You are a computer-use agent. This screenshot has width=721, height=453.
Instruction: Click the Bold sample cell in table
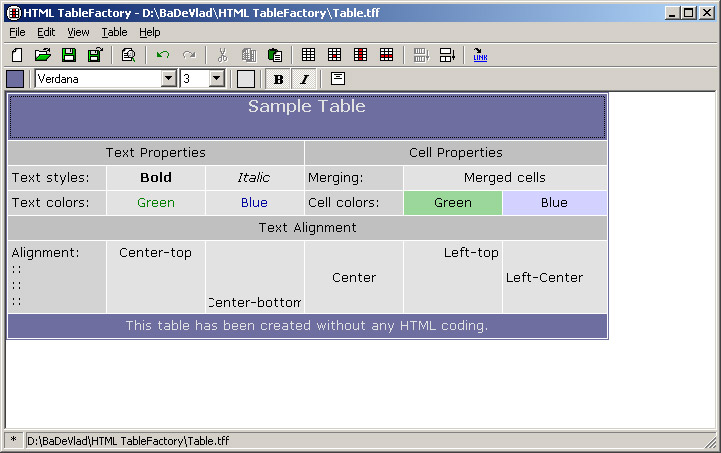click(x=156, y=178)
